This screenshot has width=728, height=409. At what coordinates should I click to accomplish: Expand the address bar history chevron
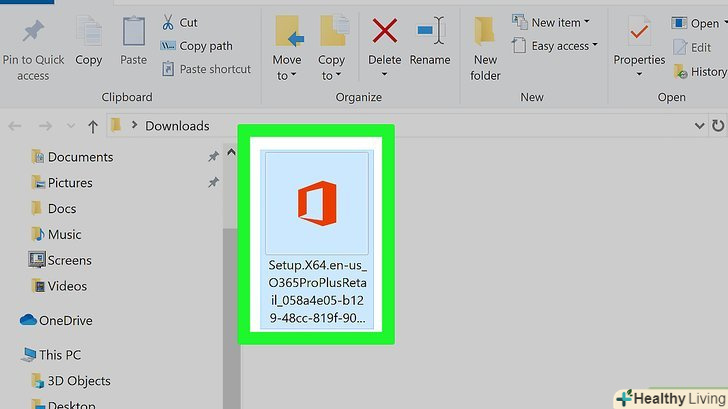[699, 127]
